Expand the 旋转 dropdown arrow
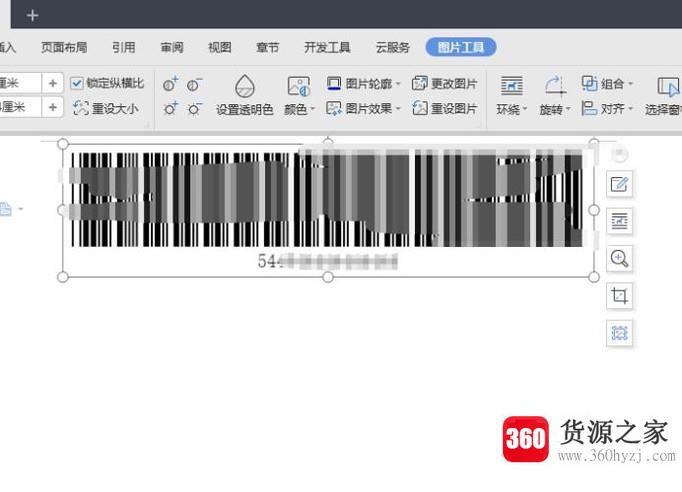Screen dimensions: 682x492 click(568, 108)
